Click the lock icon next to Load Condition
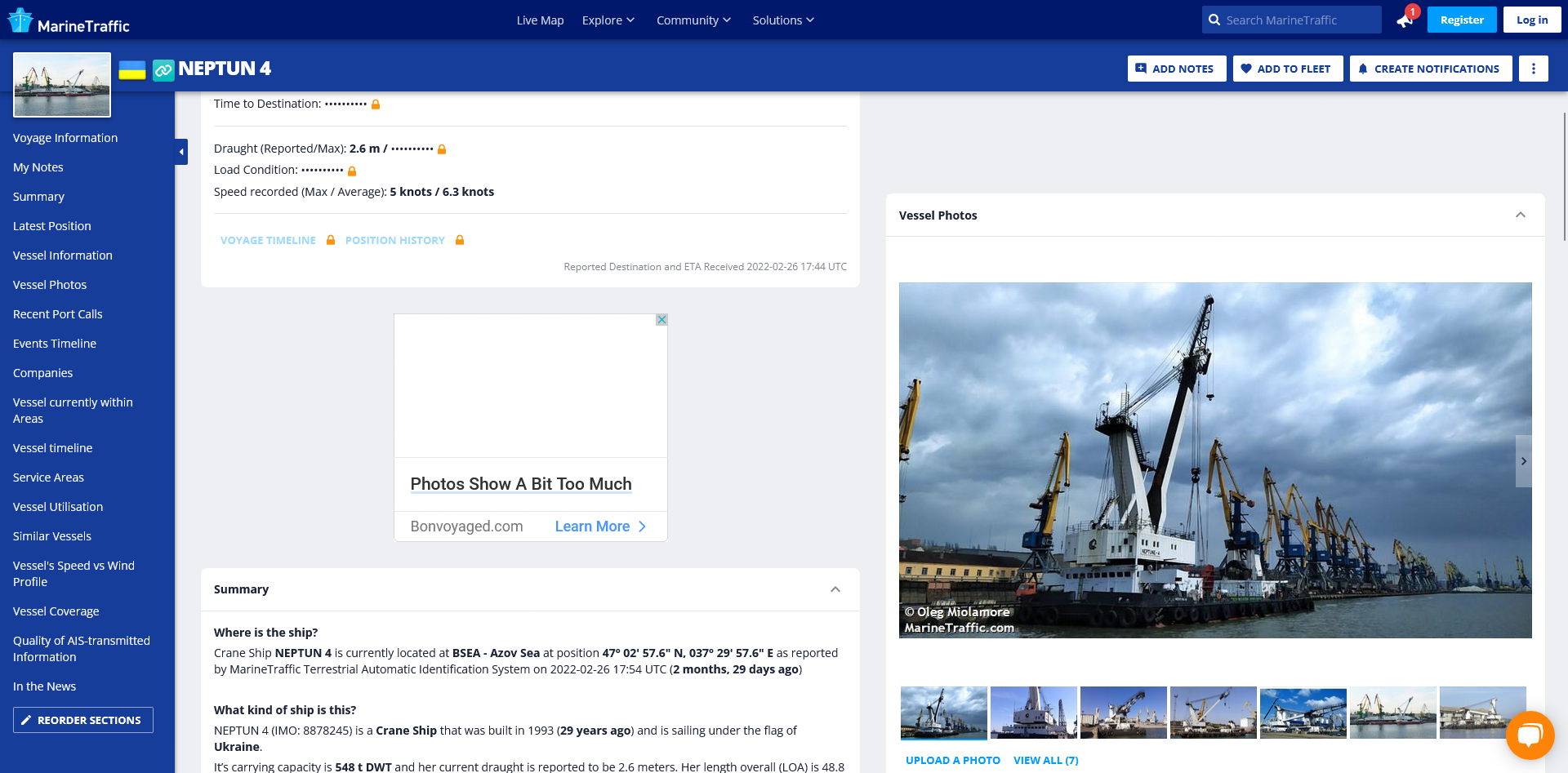This screenshot has height=773, width=1568. click(352, 171)
